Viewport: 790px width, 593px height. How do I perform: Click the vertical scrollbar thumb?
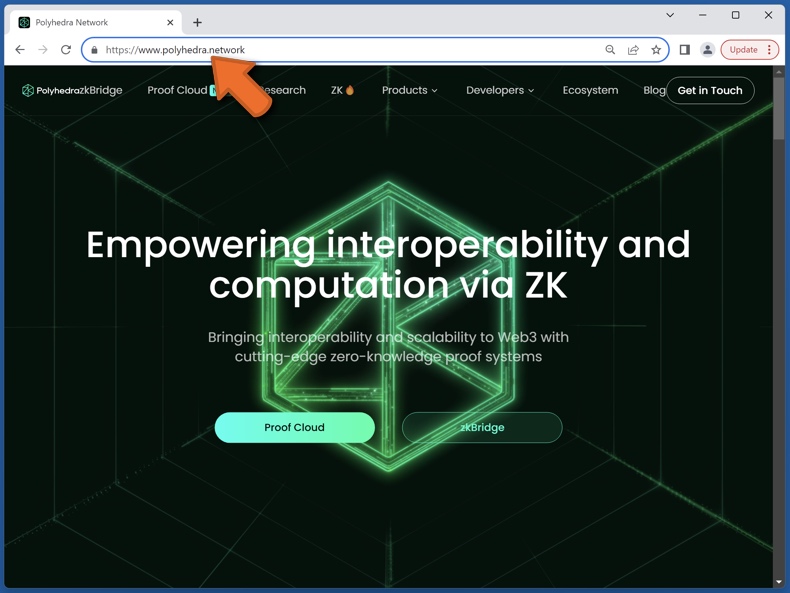[x=779, y=108]
